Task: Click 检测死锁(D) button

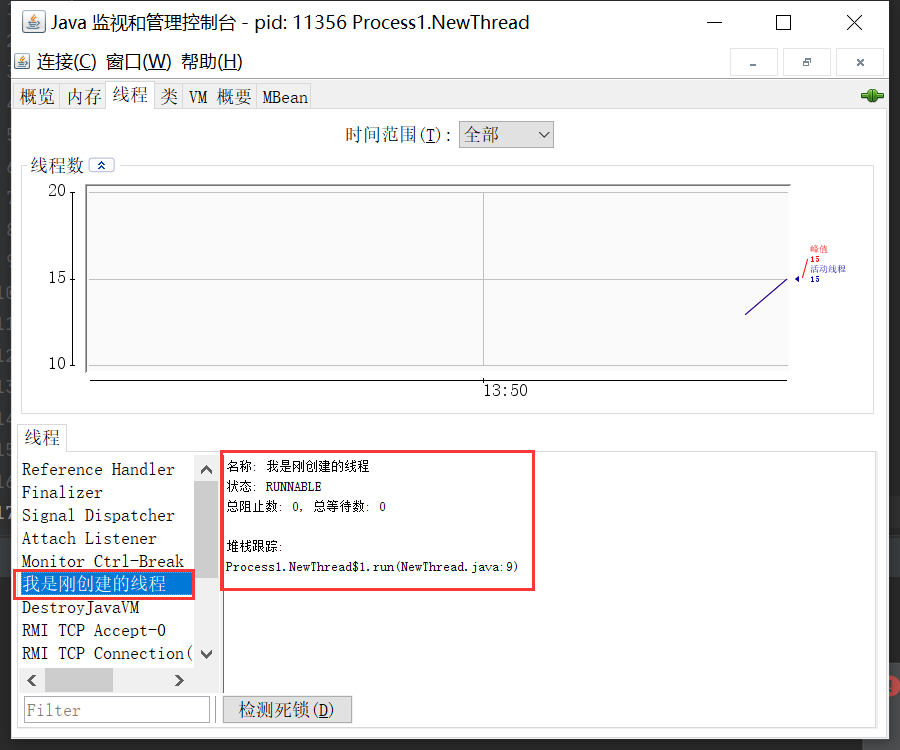Action: (287, 710)
